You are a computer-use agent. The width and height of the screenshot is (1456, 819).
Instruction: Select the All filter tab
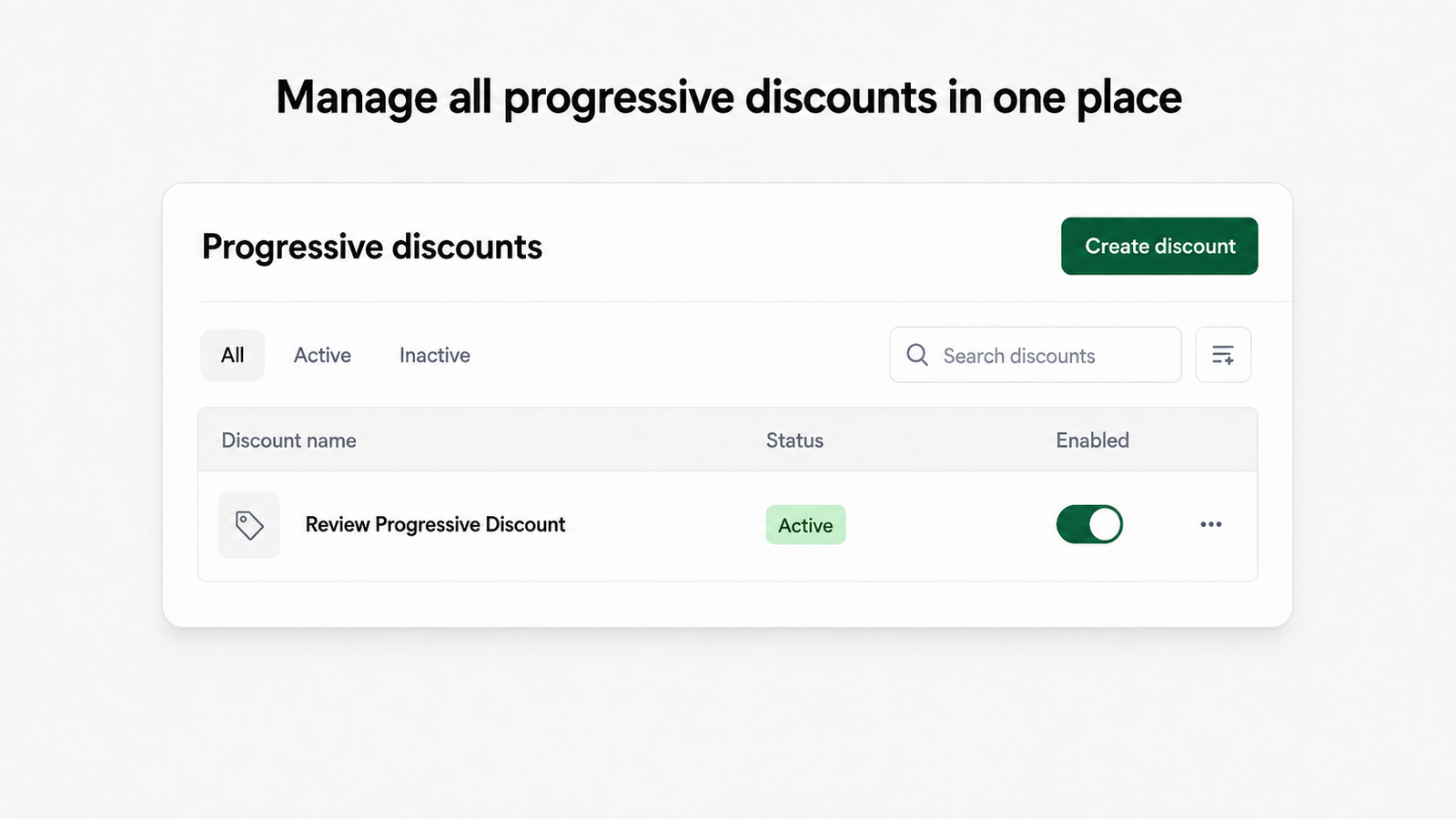pos(232,355)
